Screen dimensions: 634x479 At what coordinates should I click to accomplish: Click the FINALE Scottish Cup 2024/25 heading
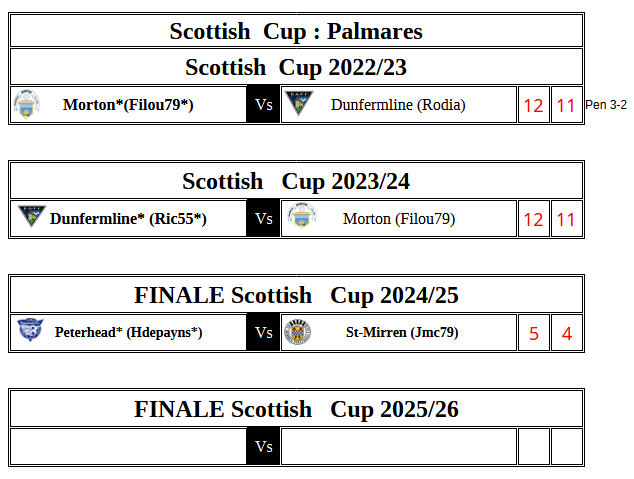[x=296, y=295]
